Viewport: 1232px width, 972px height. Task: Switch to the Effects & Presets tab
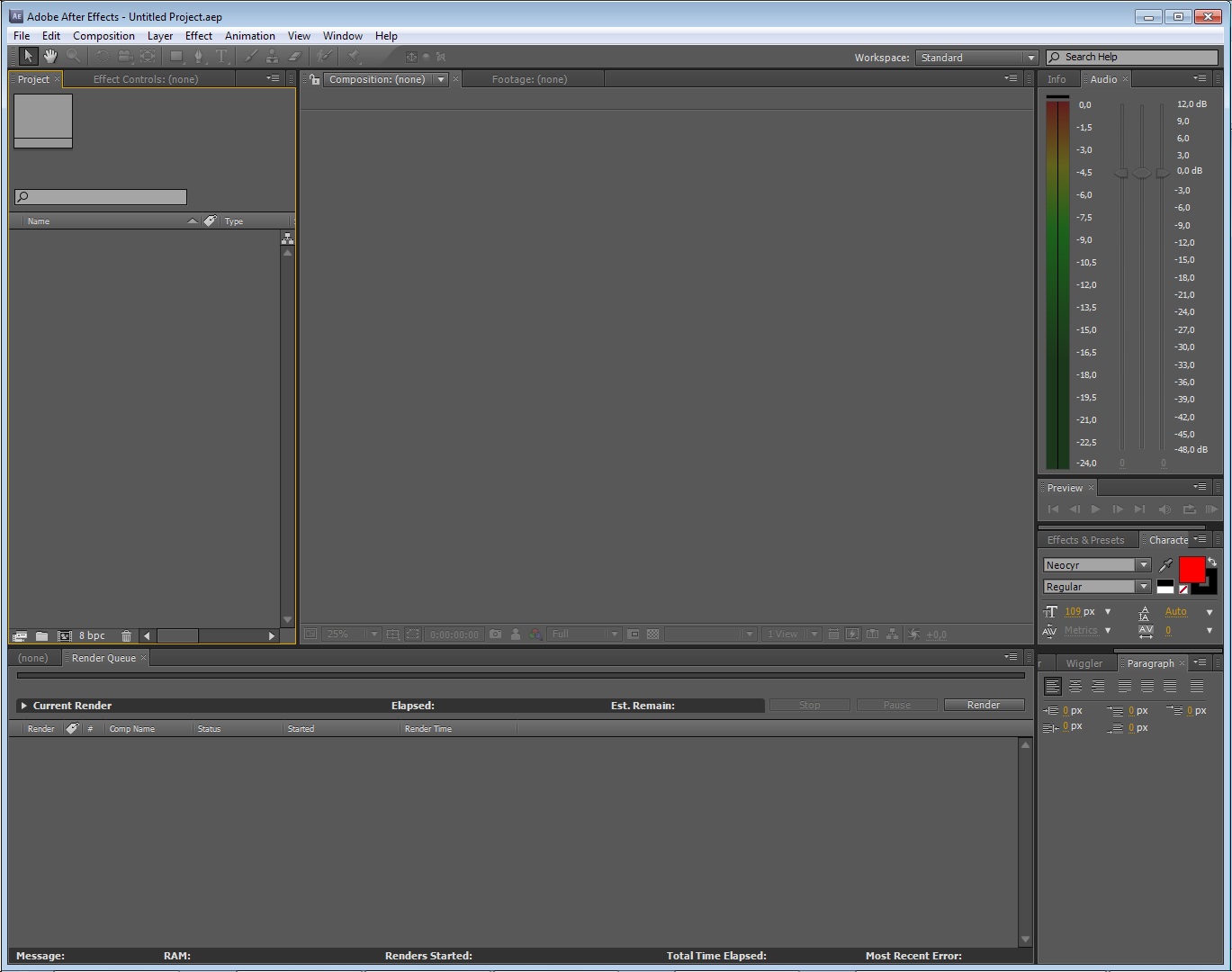pos(1085,540)
